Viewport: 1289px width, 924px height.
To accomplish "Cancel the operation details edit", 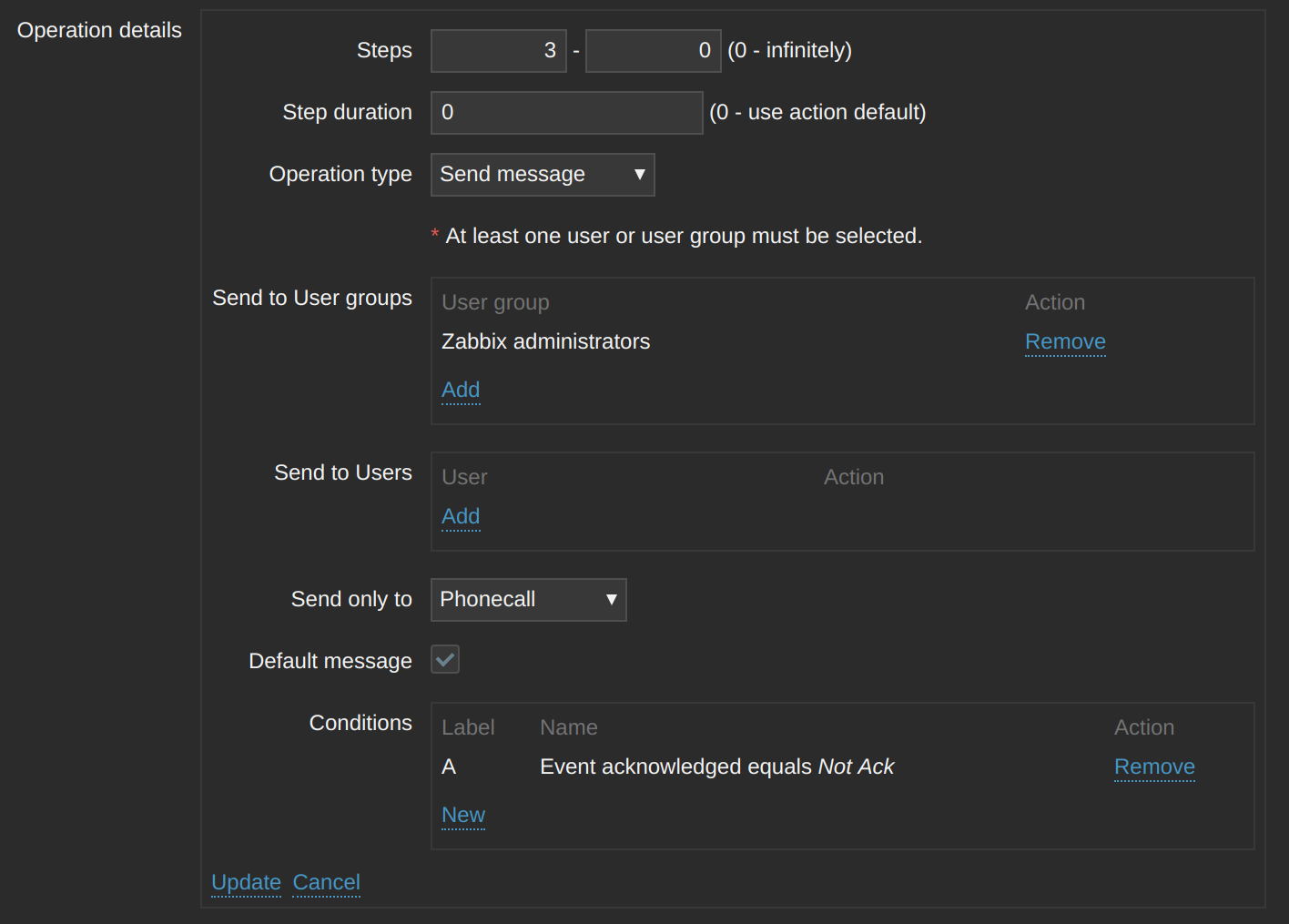I will pyautogui.click(x=326, y=883).
